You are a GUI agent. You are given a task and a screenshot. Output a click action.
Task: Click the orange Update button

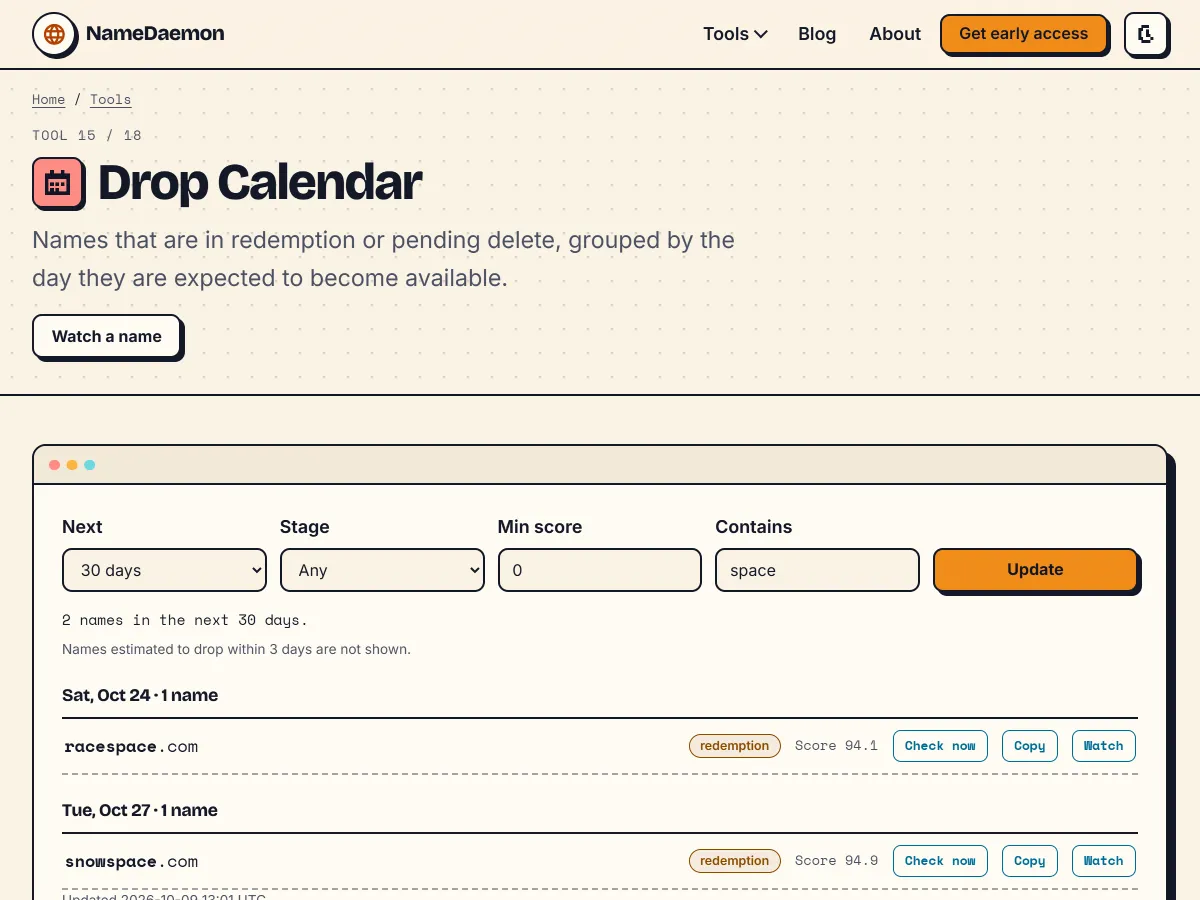[1035, 570]
